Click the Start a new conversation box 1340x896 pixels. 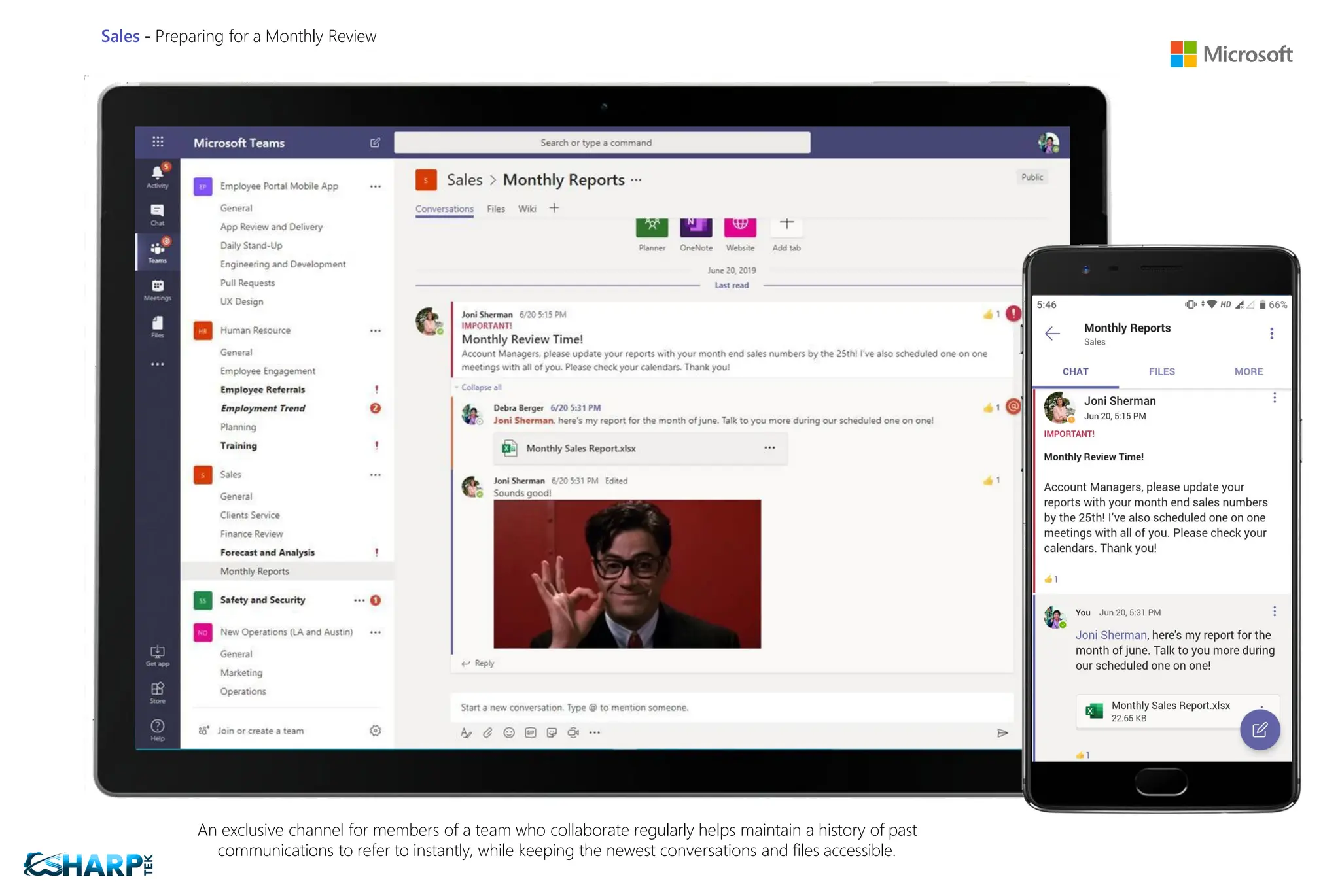[732, 708]
